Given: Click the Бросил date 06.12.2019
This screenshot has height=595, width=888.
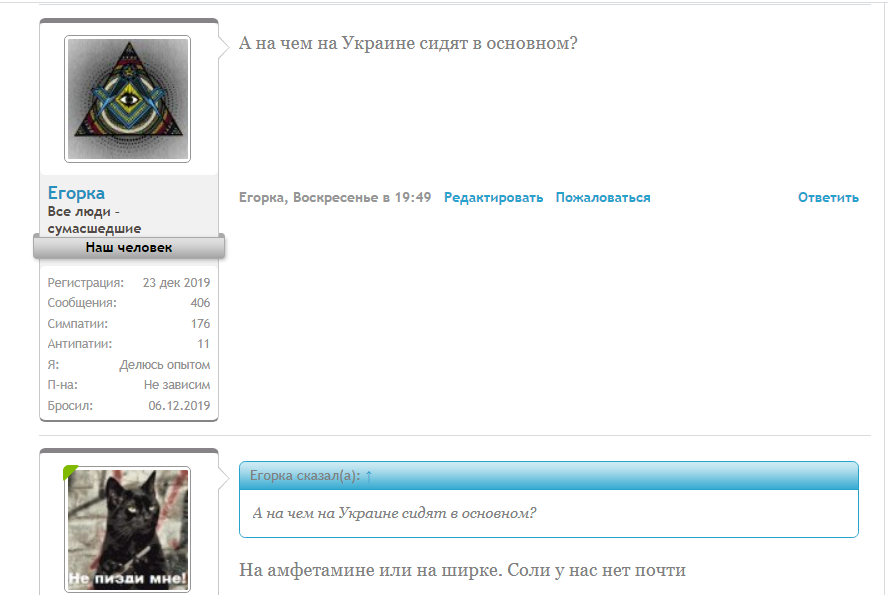Looking at the screenshot, I should [x=180, y=405].
